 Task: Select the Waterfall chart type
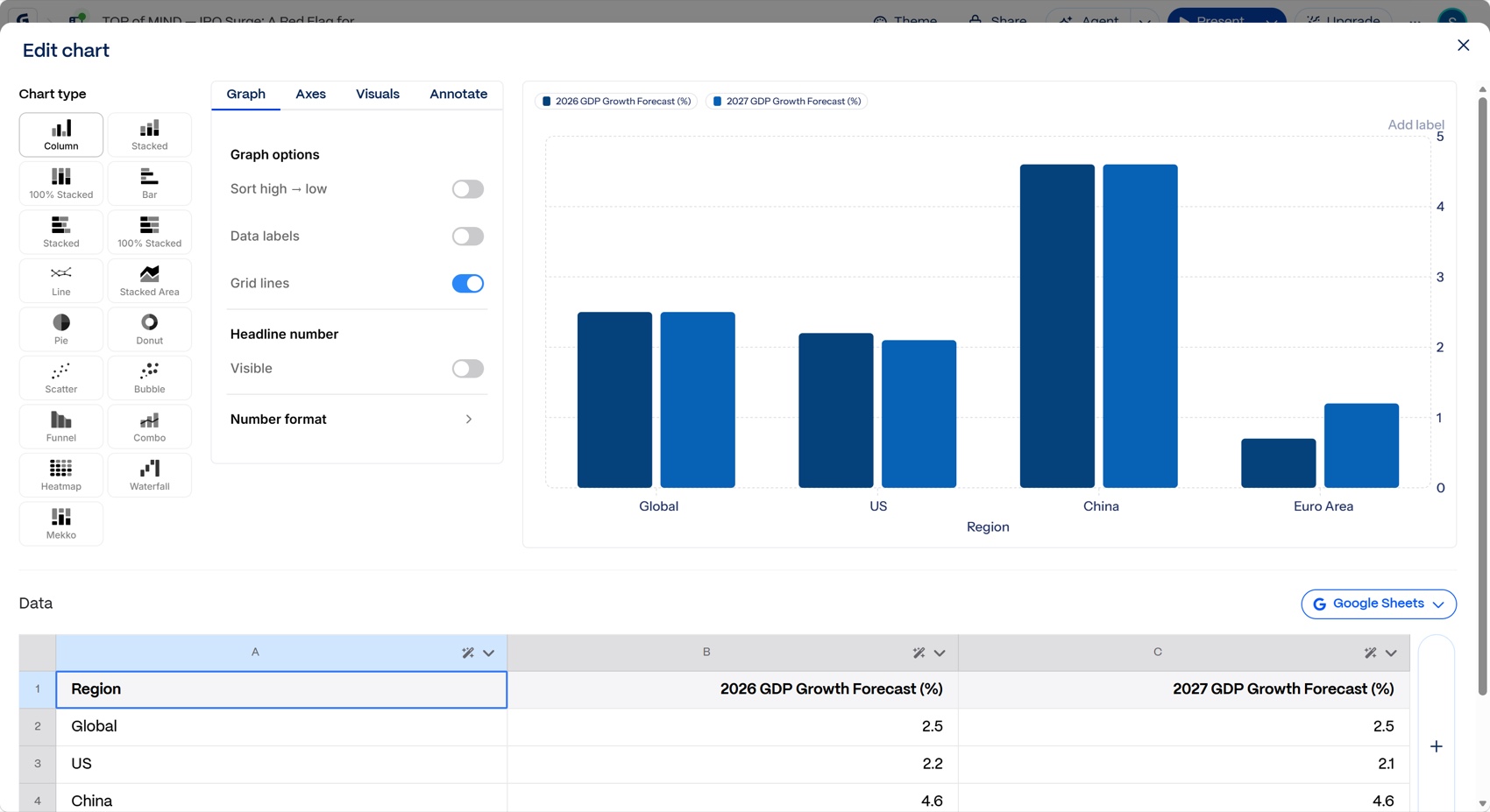pos(150,475)
